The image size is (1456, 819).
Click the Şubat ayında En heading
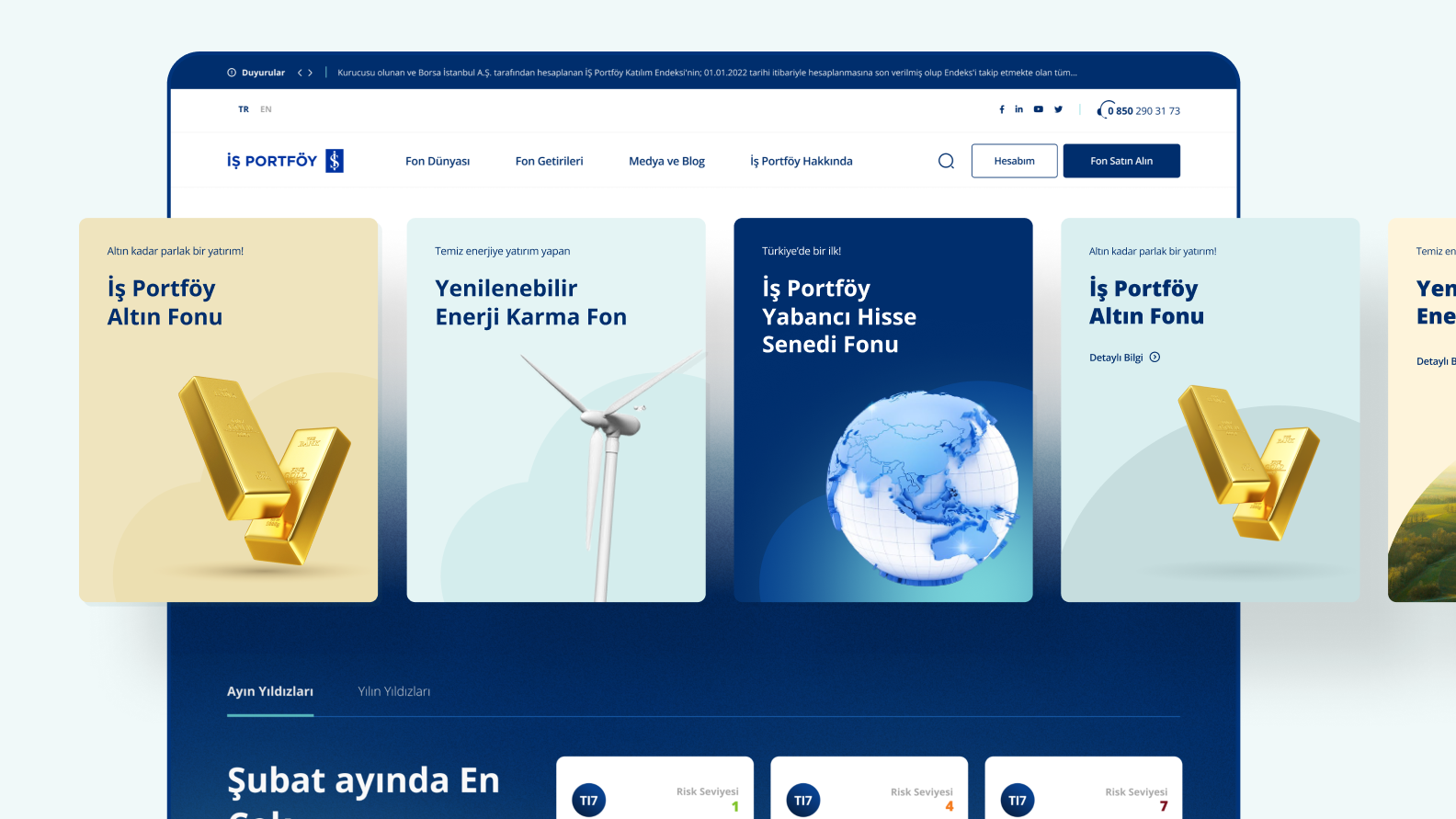coord(363,780)
